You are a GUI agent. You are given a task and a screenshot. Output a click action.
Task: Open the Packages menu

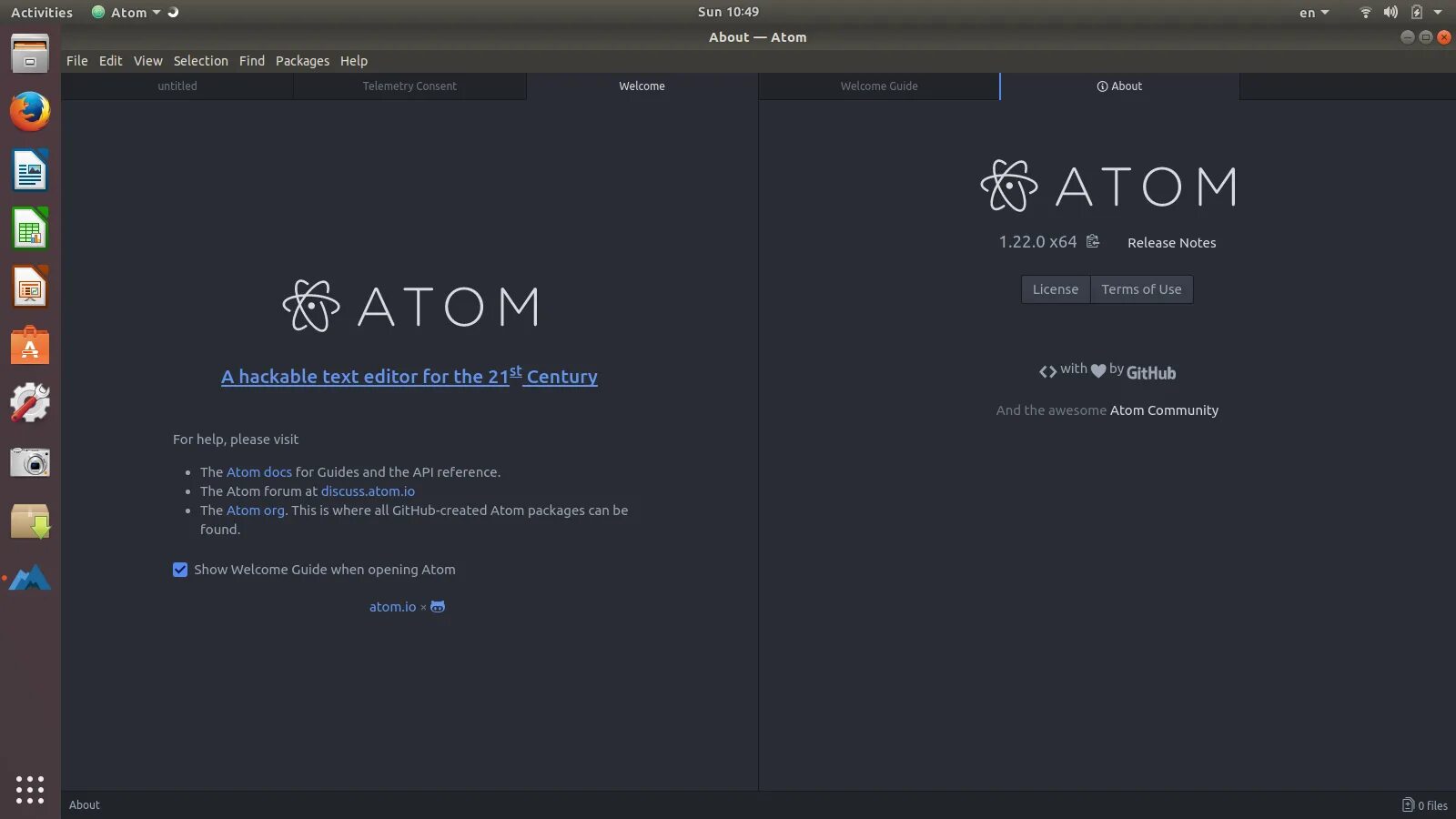pyautogui.click(x=303, y=61)
